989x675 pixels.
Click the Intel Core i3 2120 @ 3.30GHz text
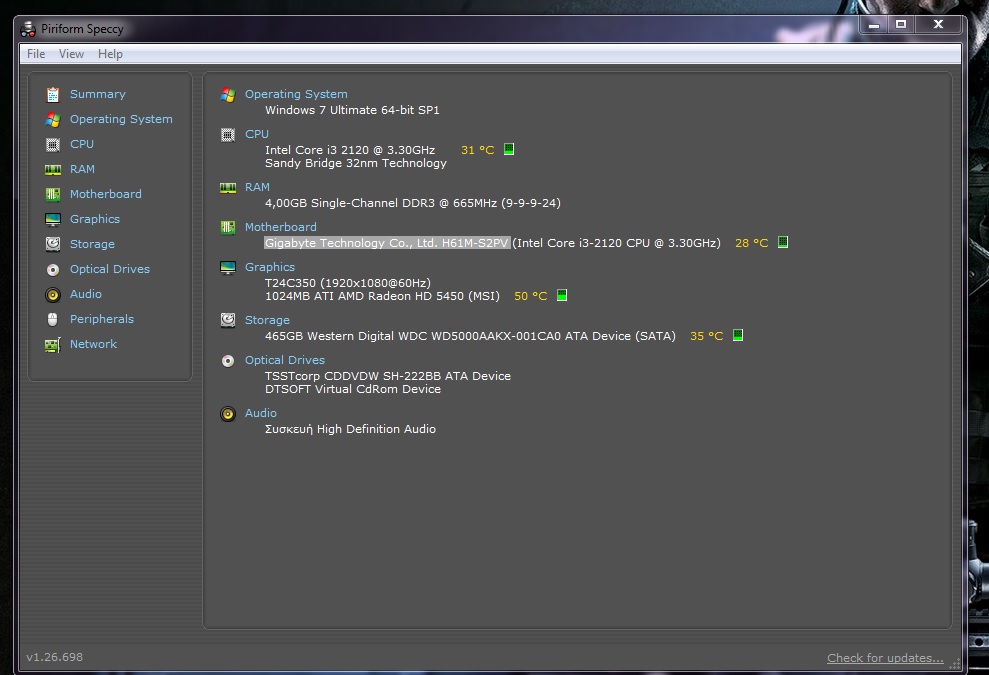click(350, 150)
